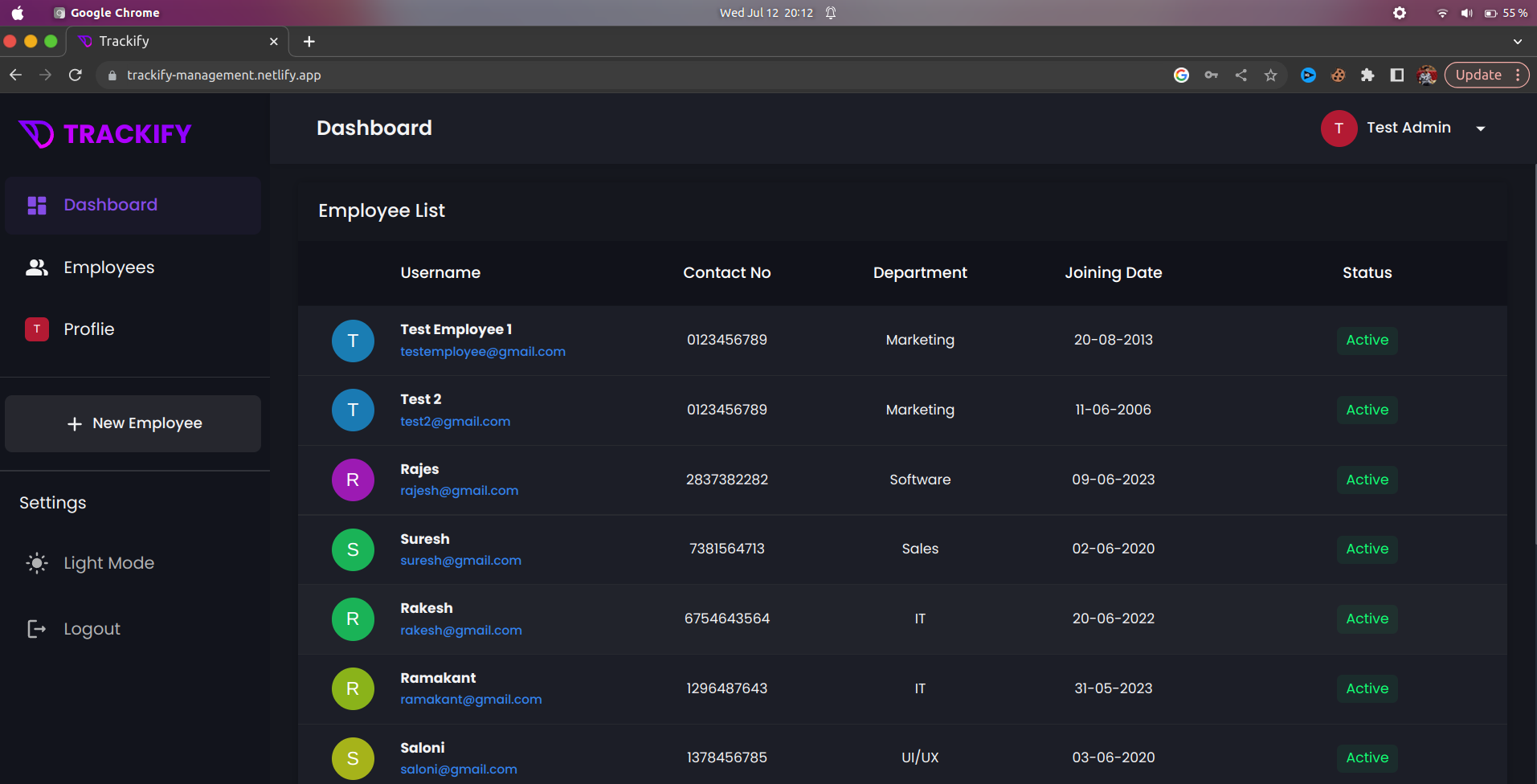The image size is (1537, 784).
Task: Click the Joining Date column header
Action: tap(1113, 273)
